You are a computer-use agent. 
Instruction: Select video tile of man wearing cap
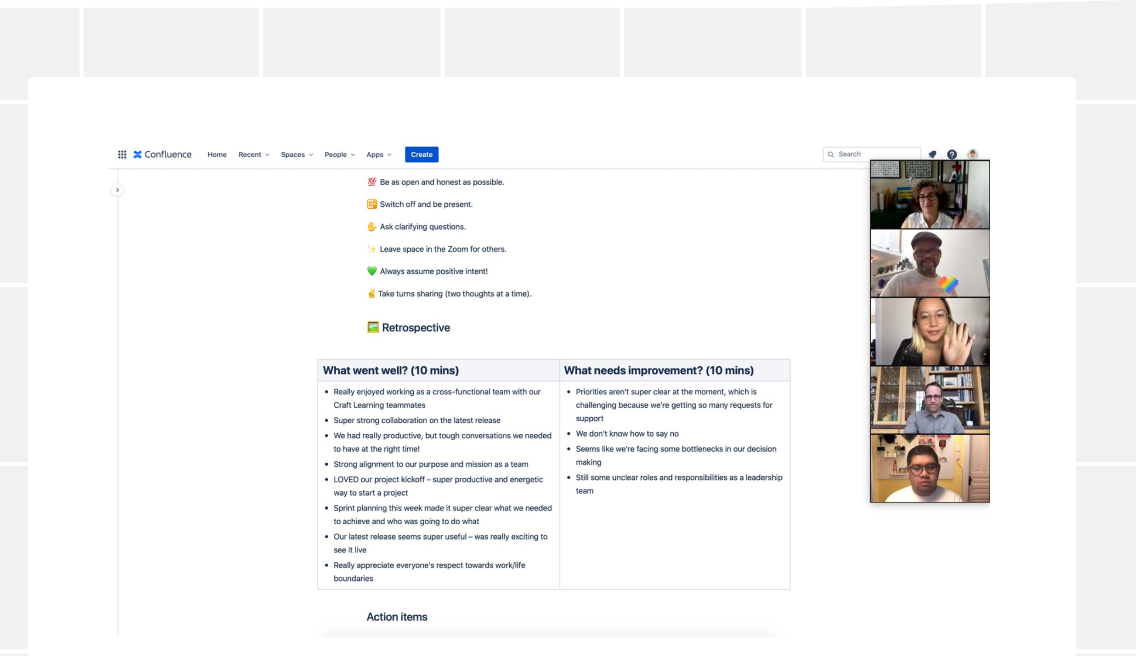tap(930, 263)
